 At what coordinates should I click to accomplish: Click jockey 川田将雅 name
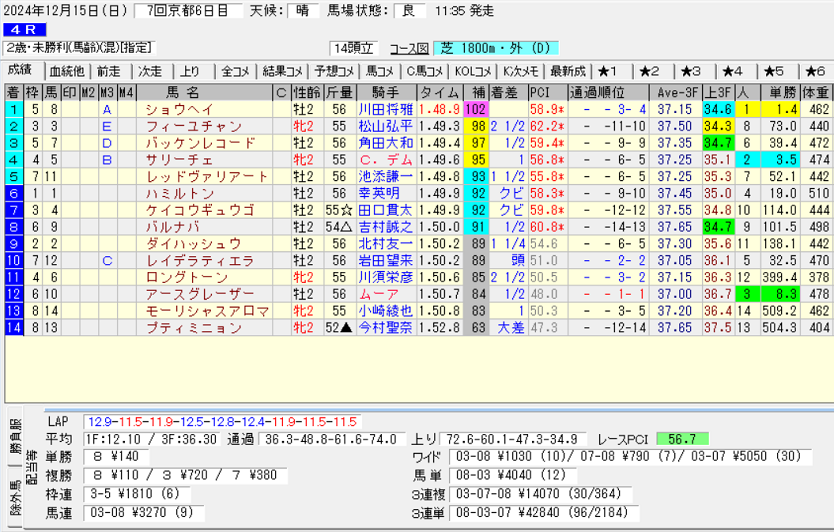coord(385,109)
